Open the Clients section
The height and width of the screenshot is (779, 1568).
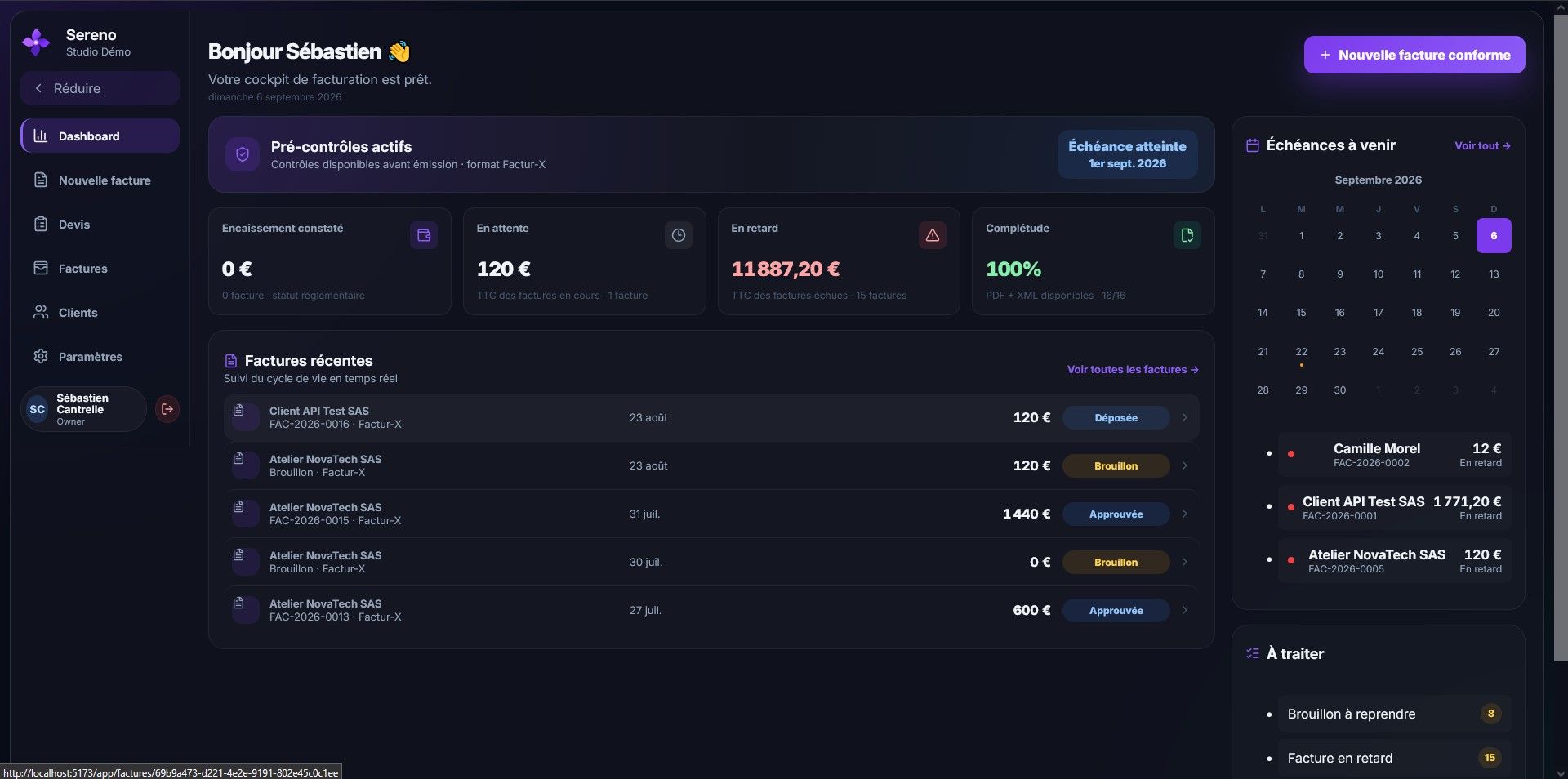pos(100,313)
